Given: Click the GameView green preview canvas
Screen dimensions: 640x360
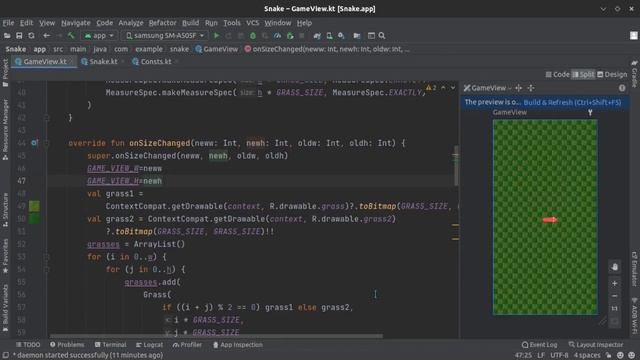Looking at the screenshot, I should 545,217.
